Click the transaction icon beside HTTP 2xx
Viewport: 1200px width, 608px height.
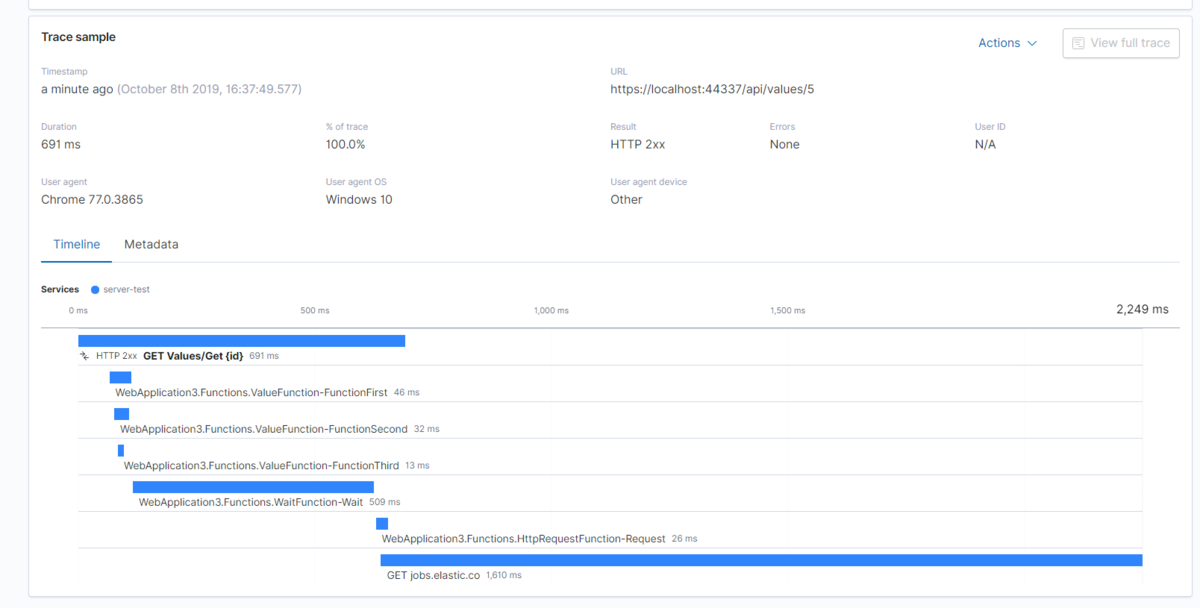tap(85, 356)
